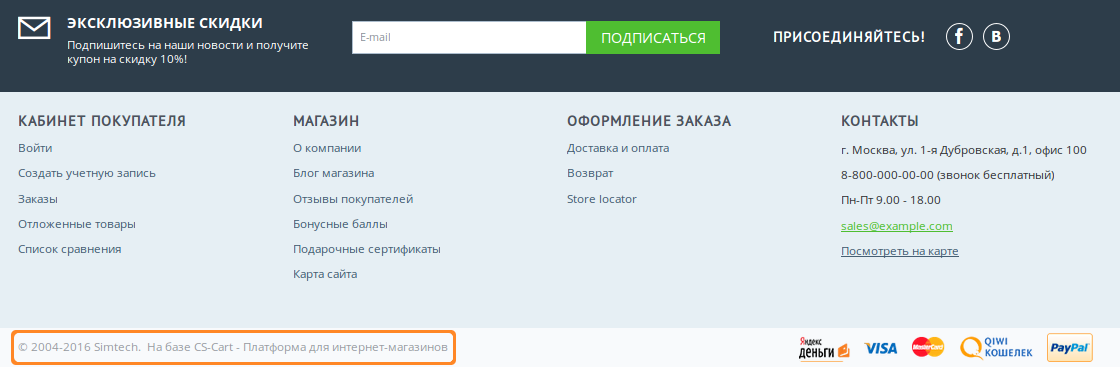This screenshot has width=1120, height=385.
Task: Click the envelope newsletter icon
Action: [x=34, y=28]
